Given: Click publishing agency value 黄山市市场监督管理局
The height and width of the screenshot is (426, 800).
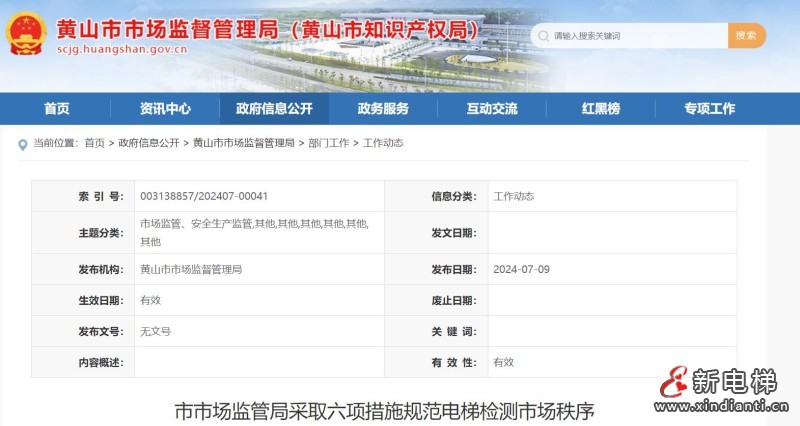Looking at the screenshot, I should pos(191,269).
